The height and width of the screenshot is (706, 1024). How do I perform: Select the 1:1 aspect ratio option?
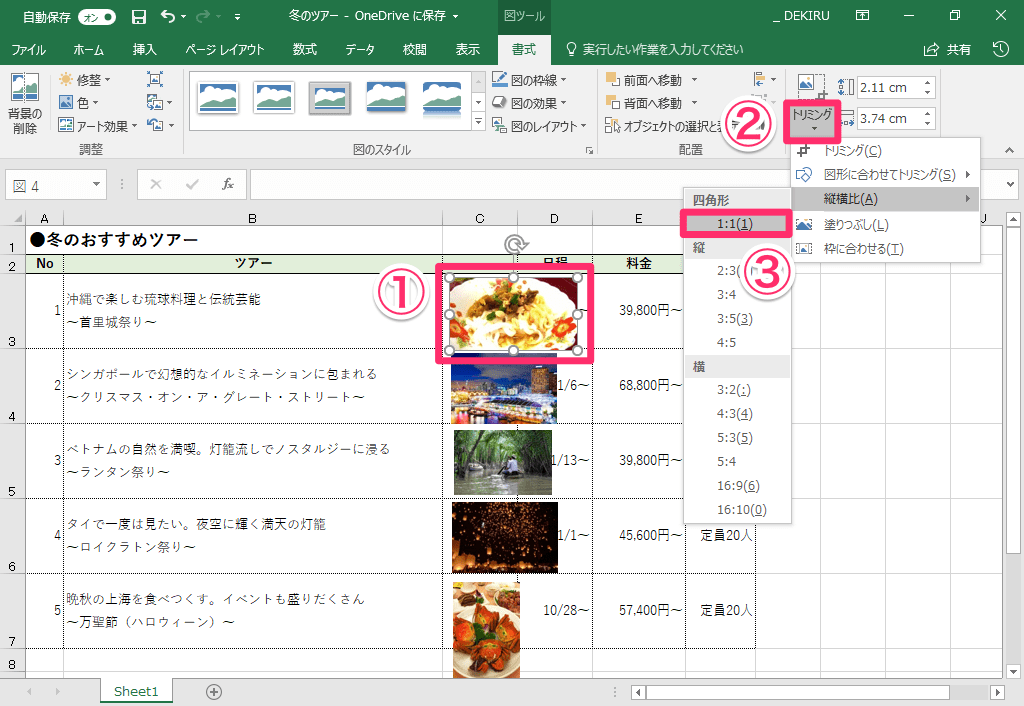coord(736,224)
